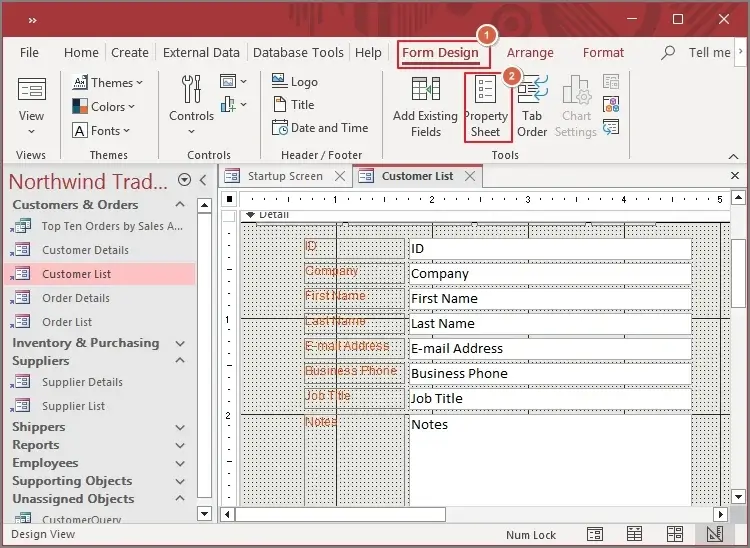Expand the Employees group
Viewport: 750px width, 548px height.
click(180, 463)
